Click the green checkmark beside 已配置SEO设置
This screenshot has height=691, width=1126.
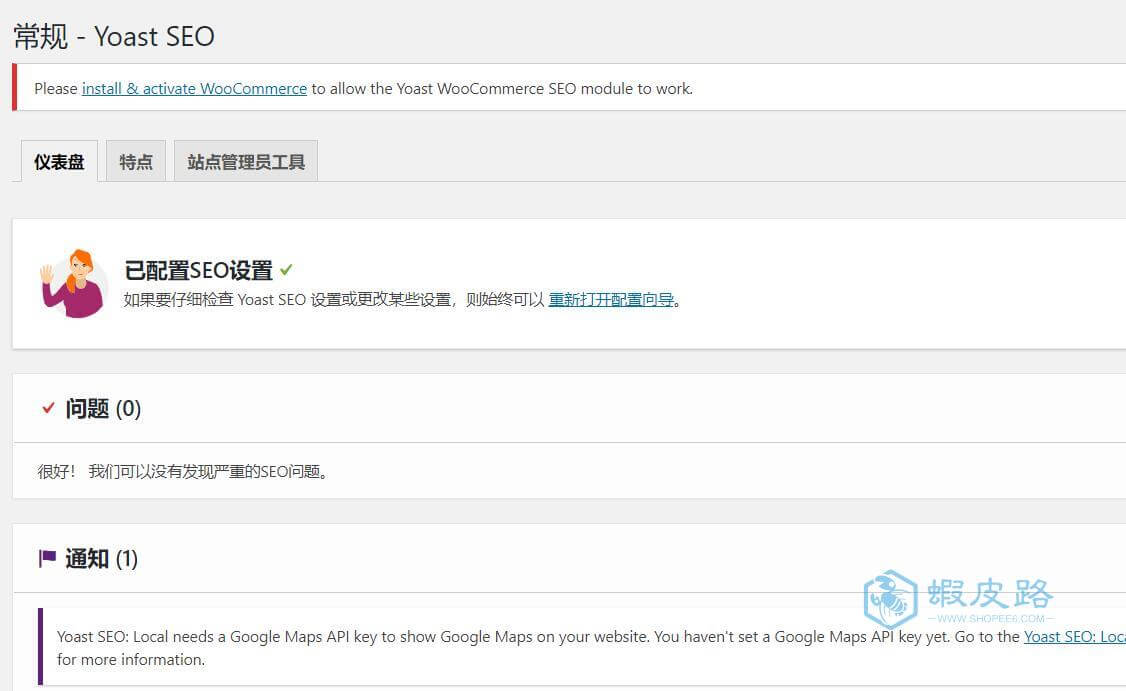[286, 270]
